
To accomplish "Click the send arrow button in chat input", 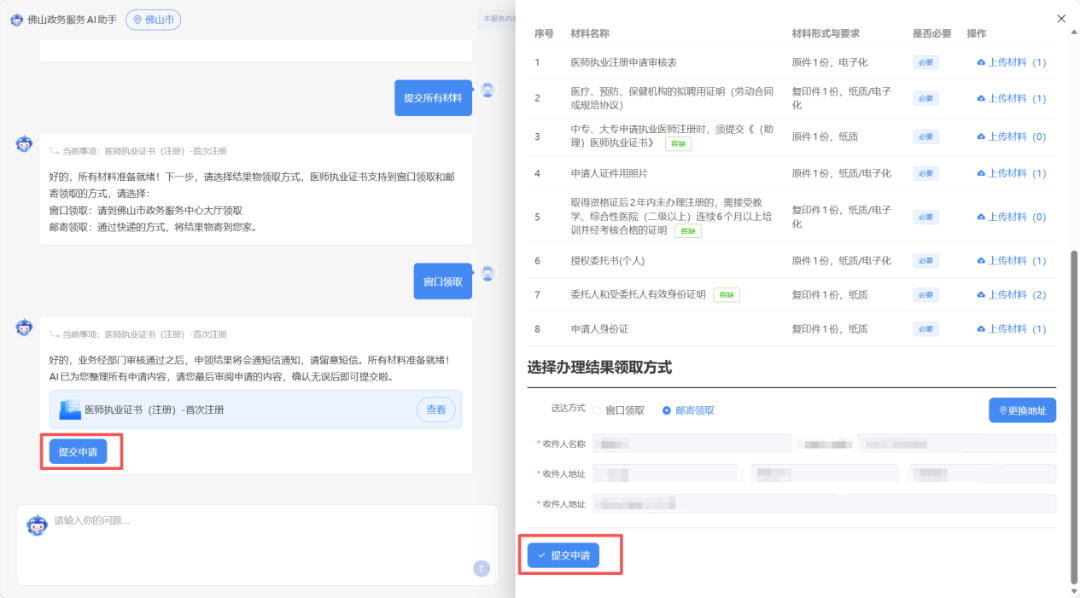I will click(481, 568).
